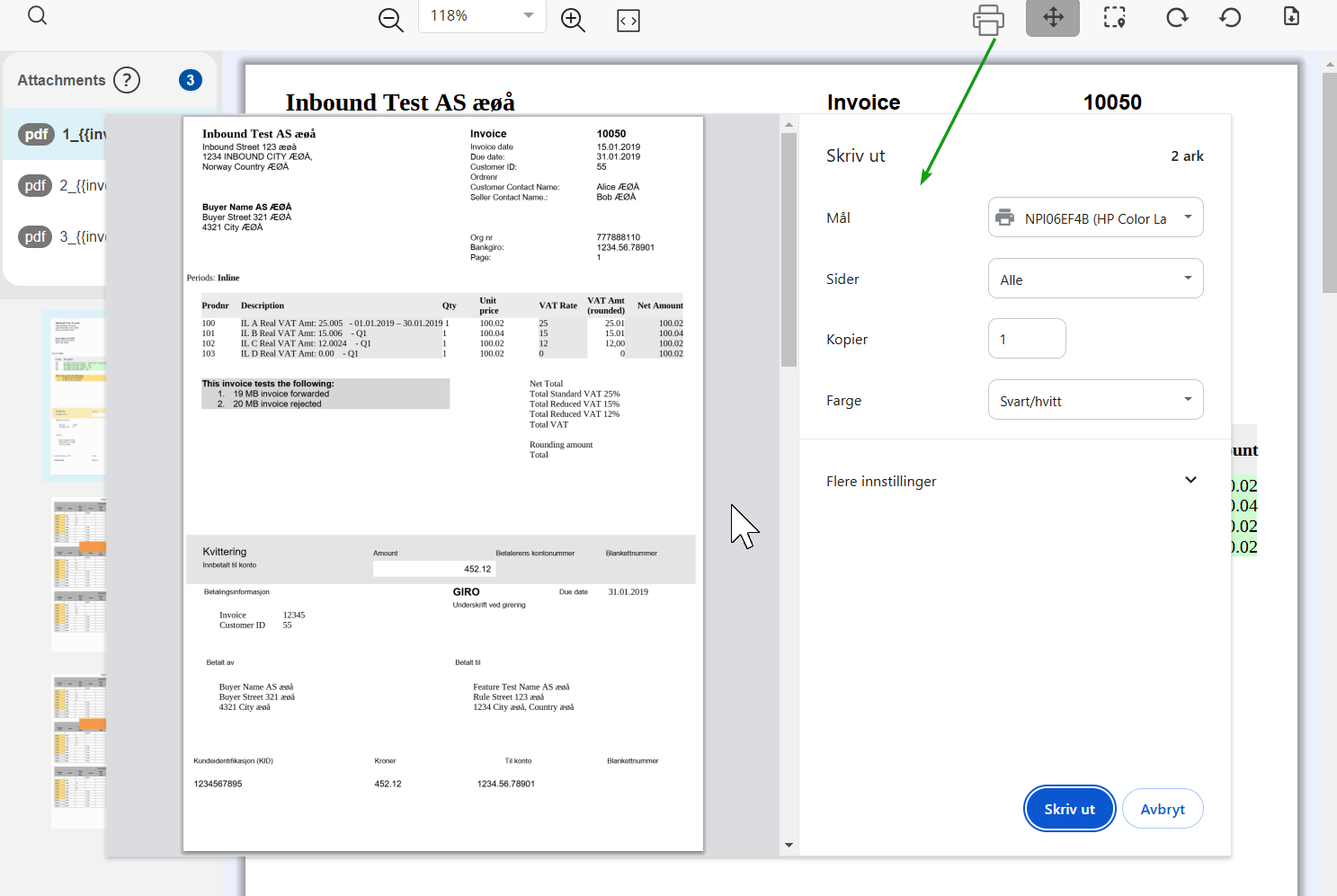Click the Kopier copies input field

click(x=1027, y=339)
